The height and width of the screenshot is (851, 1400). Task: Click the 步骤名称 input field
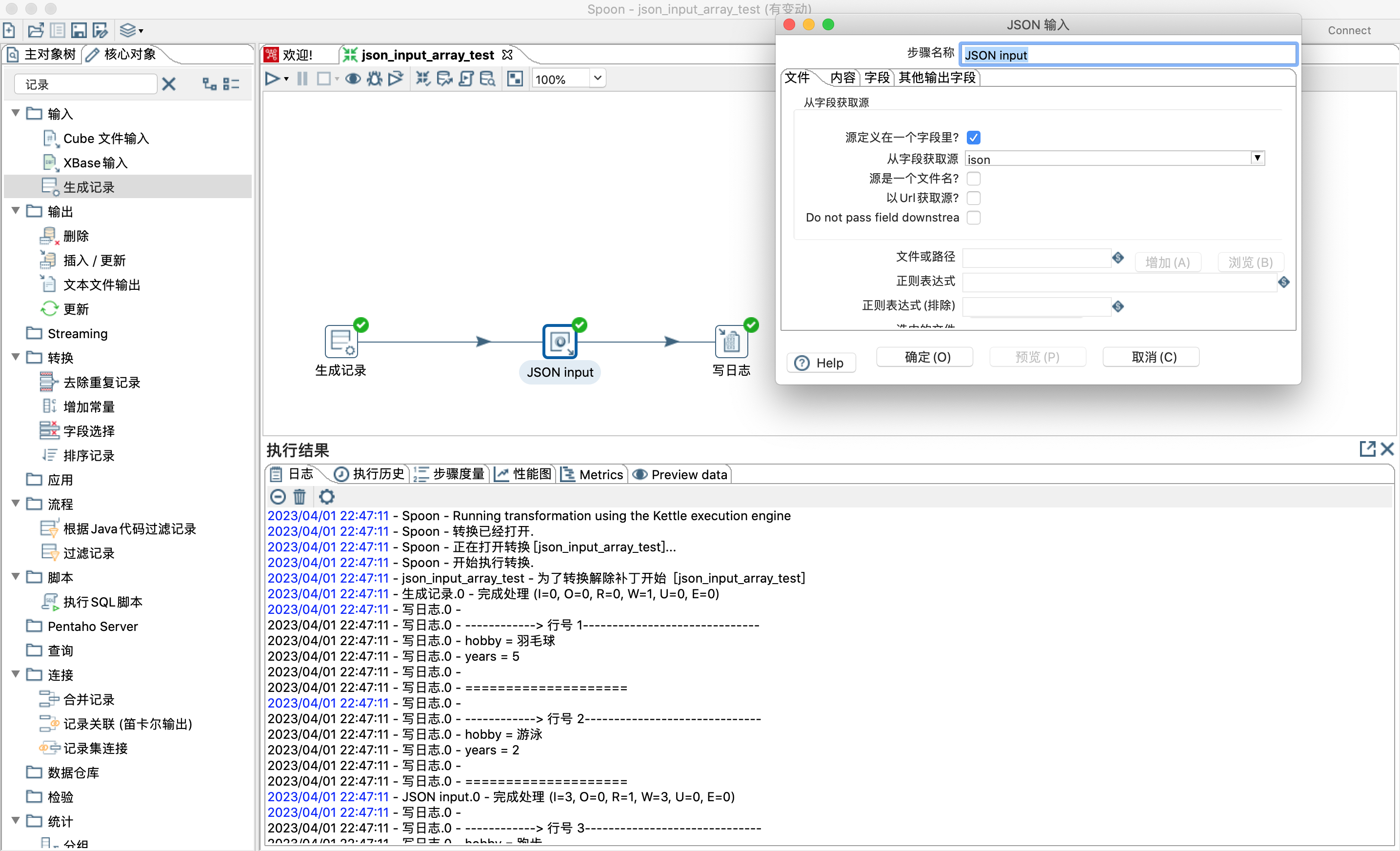[x=1128, y=55]
